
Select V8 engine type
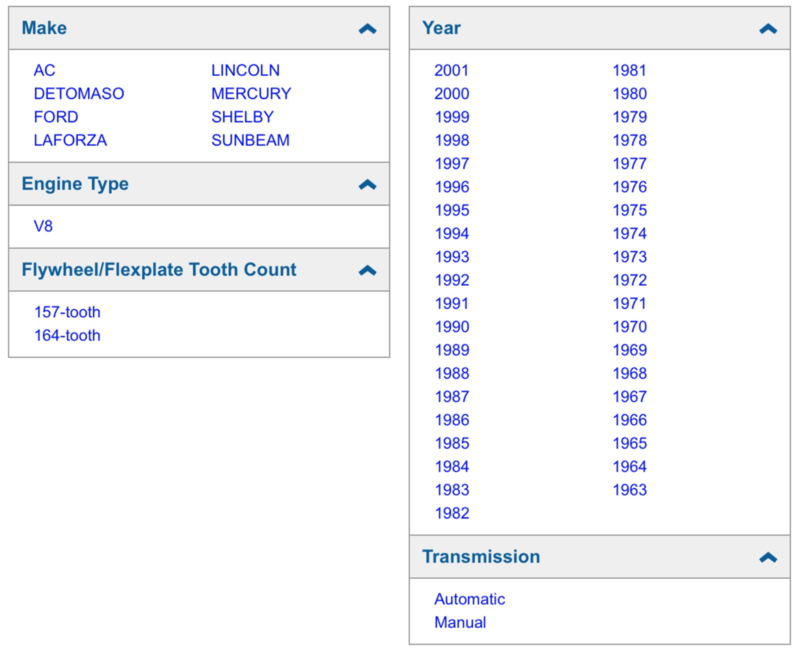43,226
